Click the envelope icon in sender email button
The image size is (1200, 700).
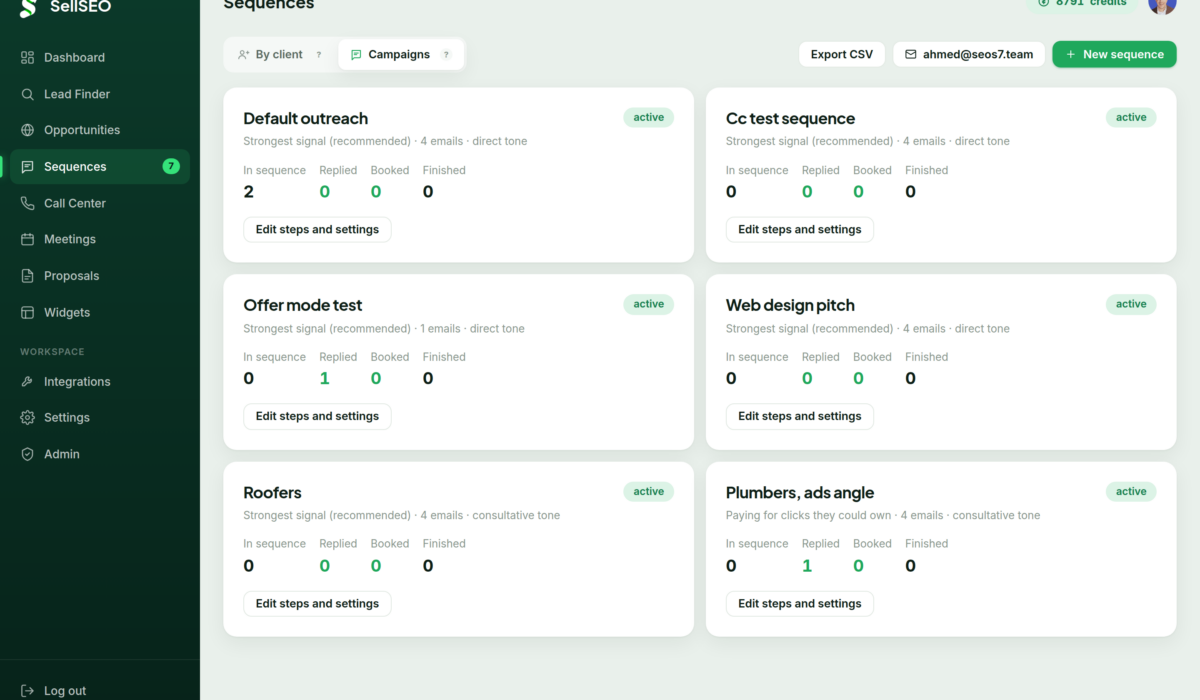tap(911, 55)
